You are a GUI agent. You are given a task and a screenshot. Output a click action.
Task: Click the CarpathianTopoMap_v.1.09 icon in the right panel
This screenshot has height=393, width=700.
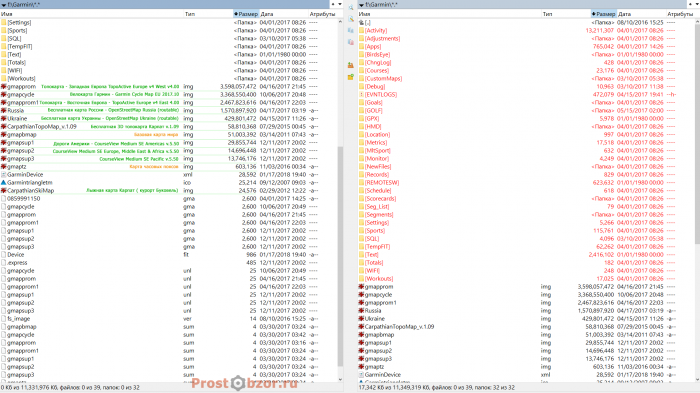362,326
